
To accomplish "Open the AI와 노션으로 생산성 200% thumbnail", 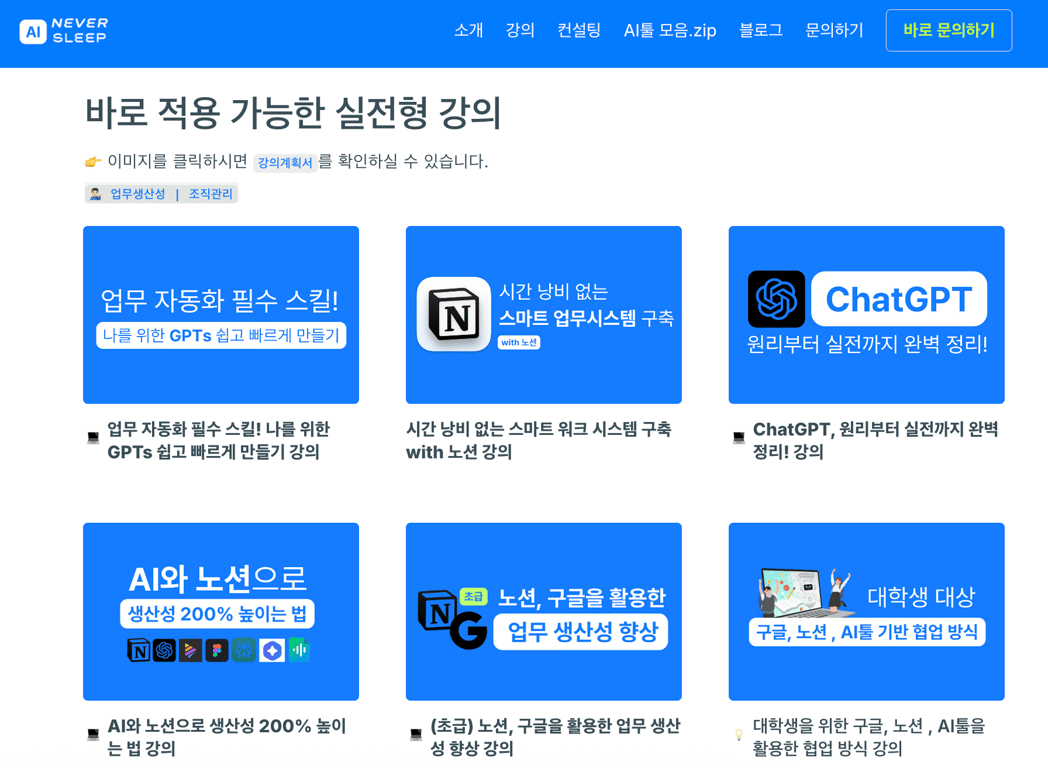I will tap(221, 612).
